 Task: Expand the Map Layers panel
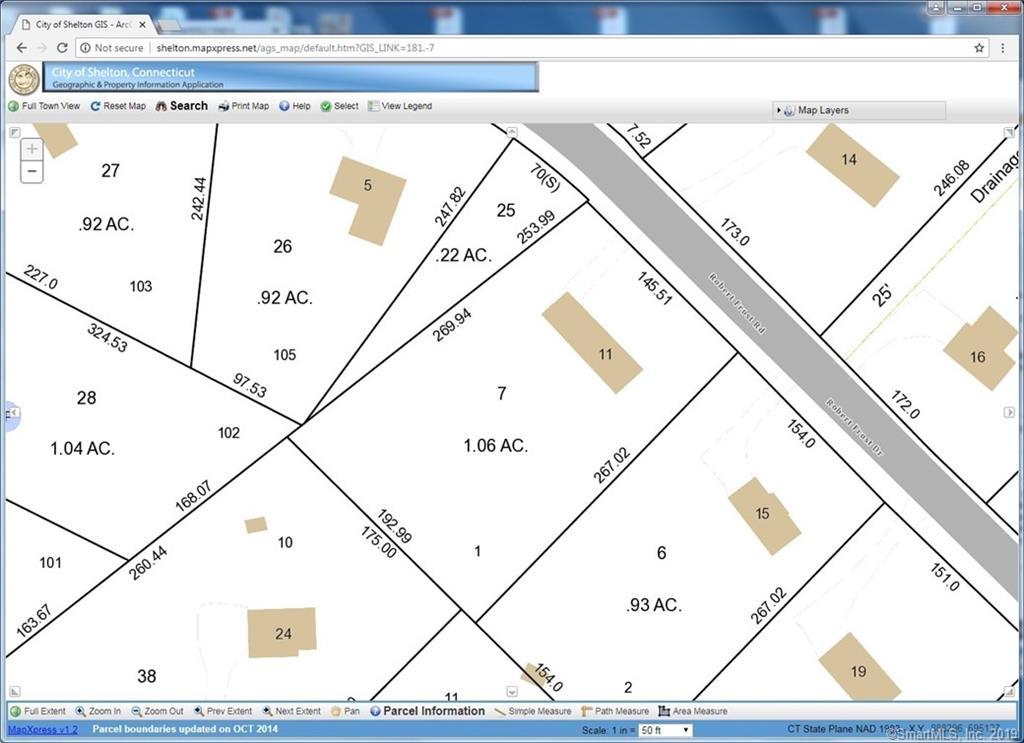pyautogui.click(x=859, y=110)
